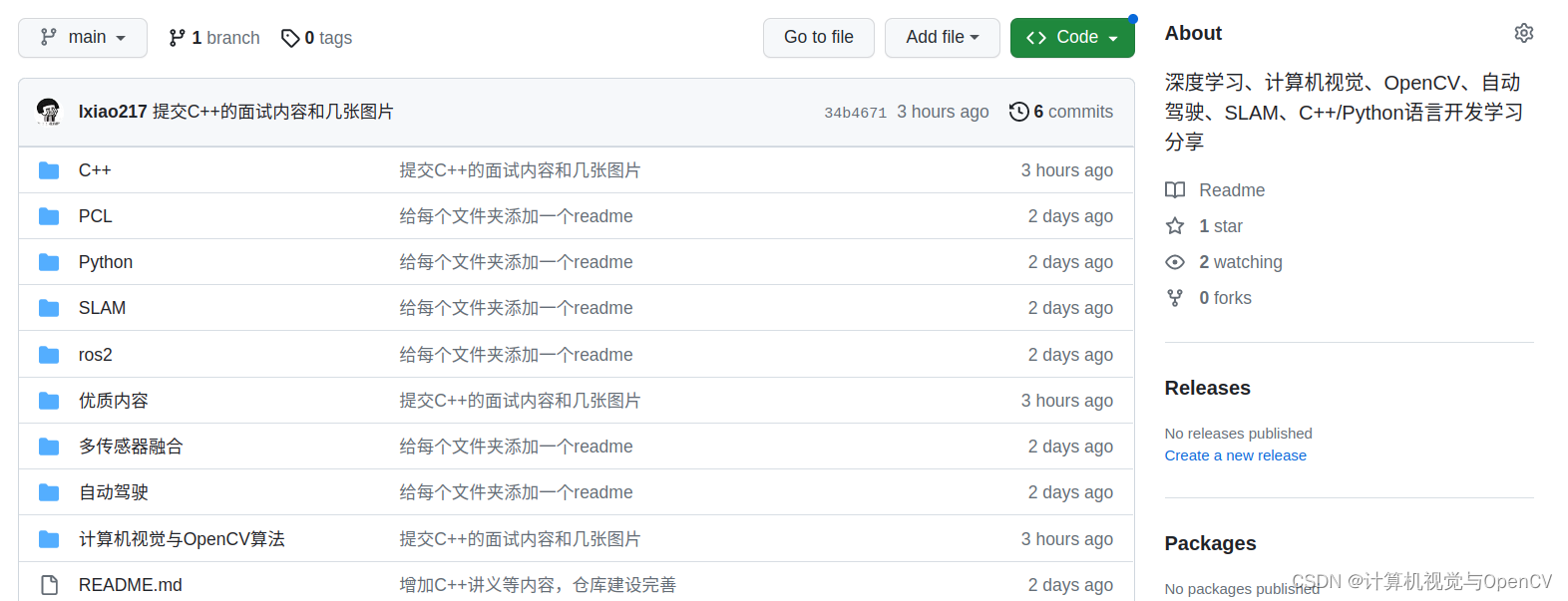View the 0 tags link
The width and height of the screenshot is (1568, 601).
(316, 38)
